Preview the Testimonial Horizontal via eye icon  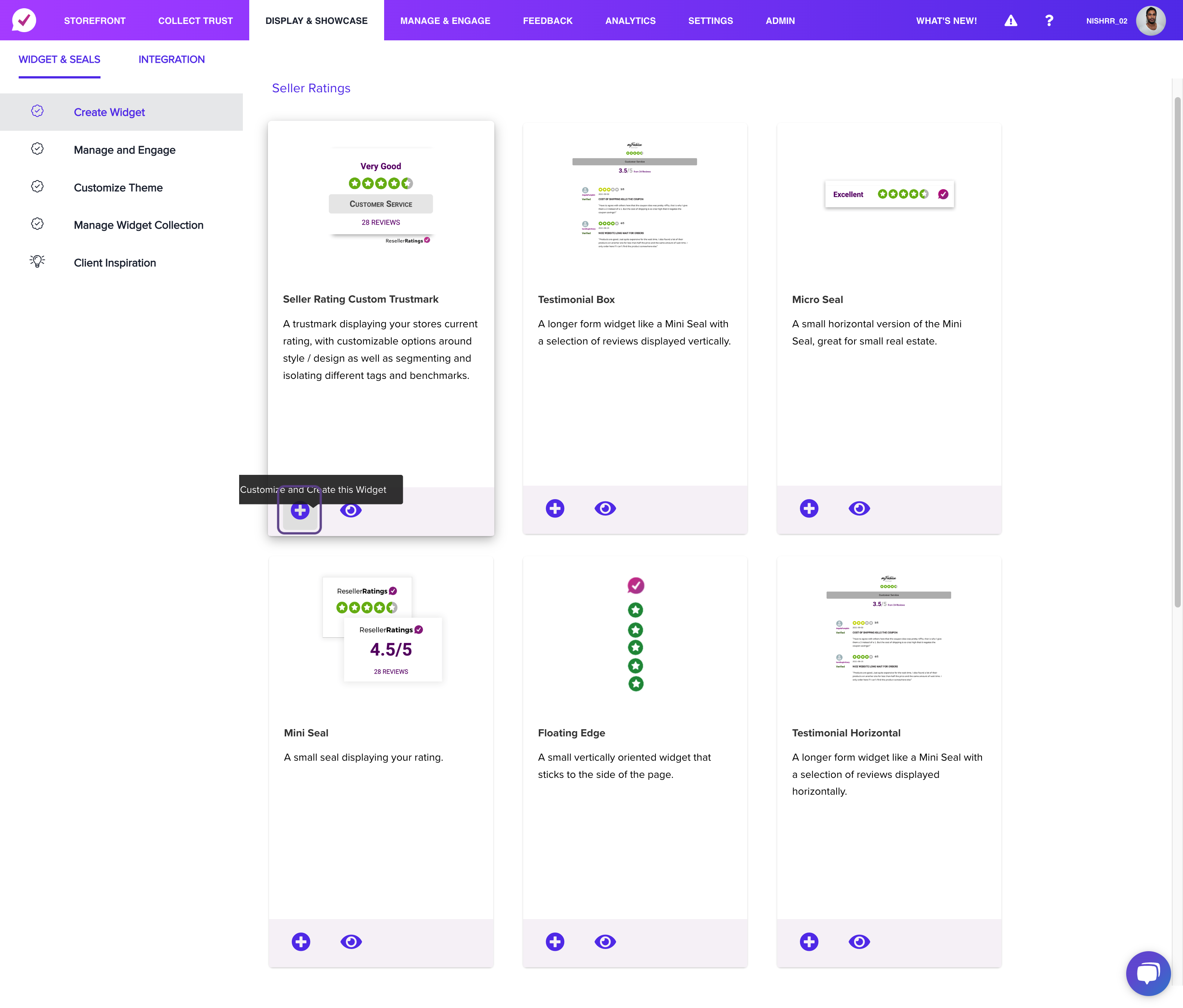(859, 941)
